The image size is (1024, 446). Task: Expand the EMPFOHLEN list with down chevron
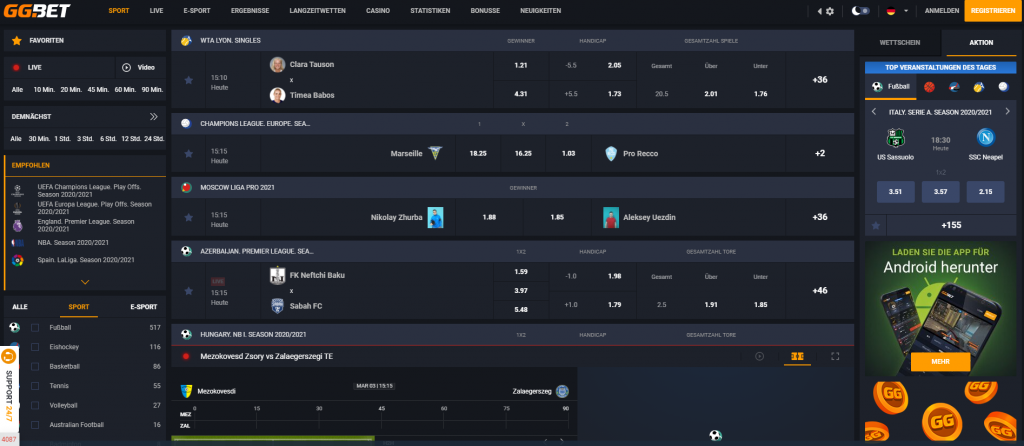click(85, 282)
